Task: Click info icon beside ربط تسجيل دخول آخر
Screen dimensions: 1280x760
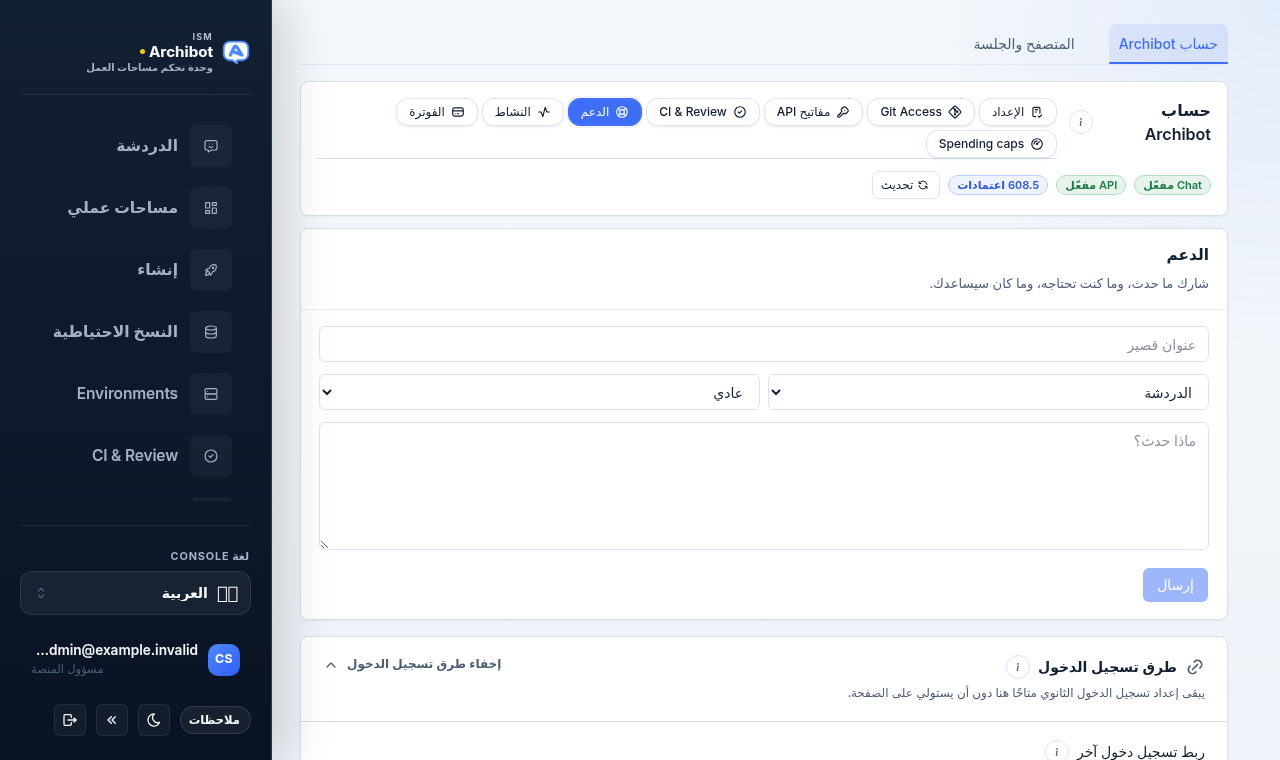Action: click(1057, 751)
